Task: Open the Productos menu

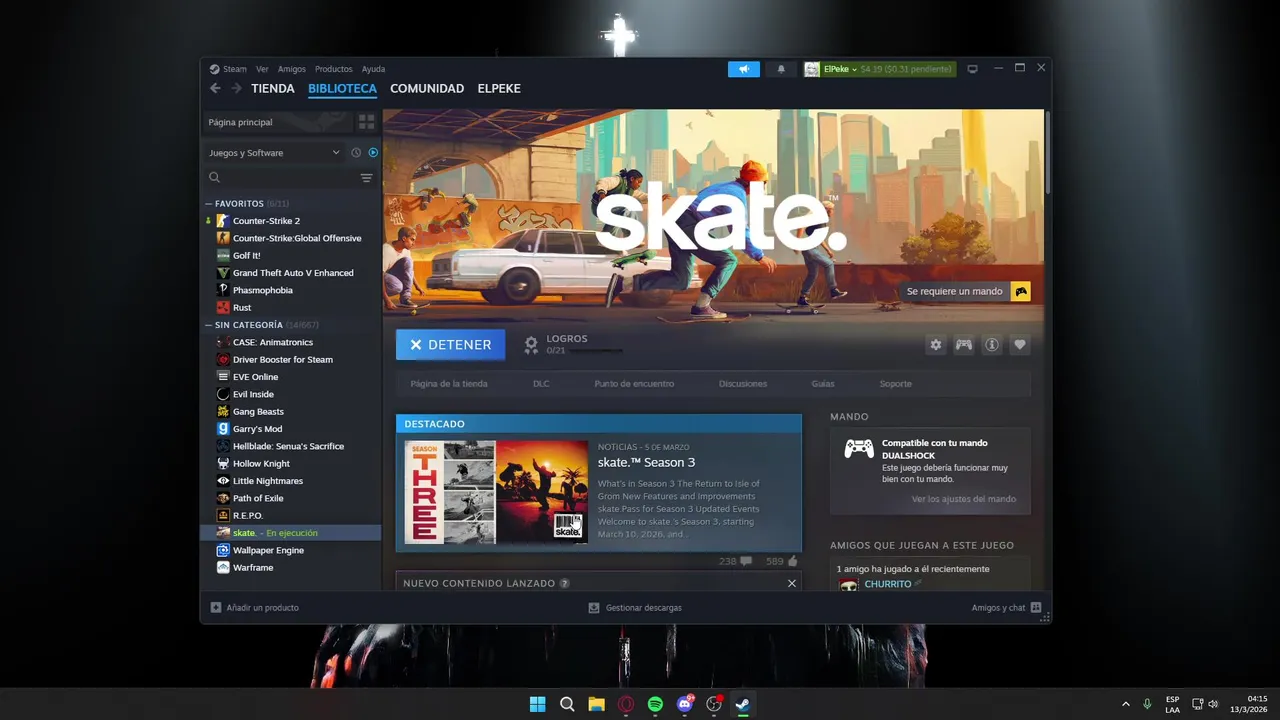Action: click(x=333, y=69)
